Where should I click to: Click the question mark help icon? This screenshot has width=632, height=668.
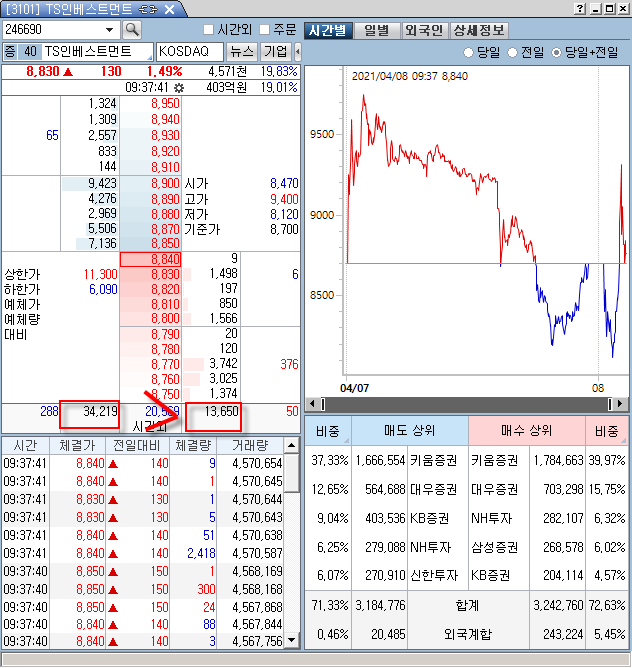click(581, 9)
